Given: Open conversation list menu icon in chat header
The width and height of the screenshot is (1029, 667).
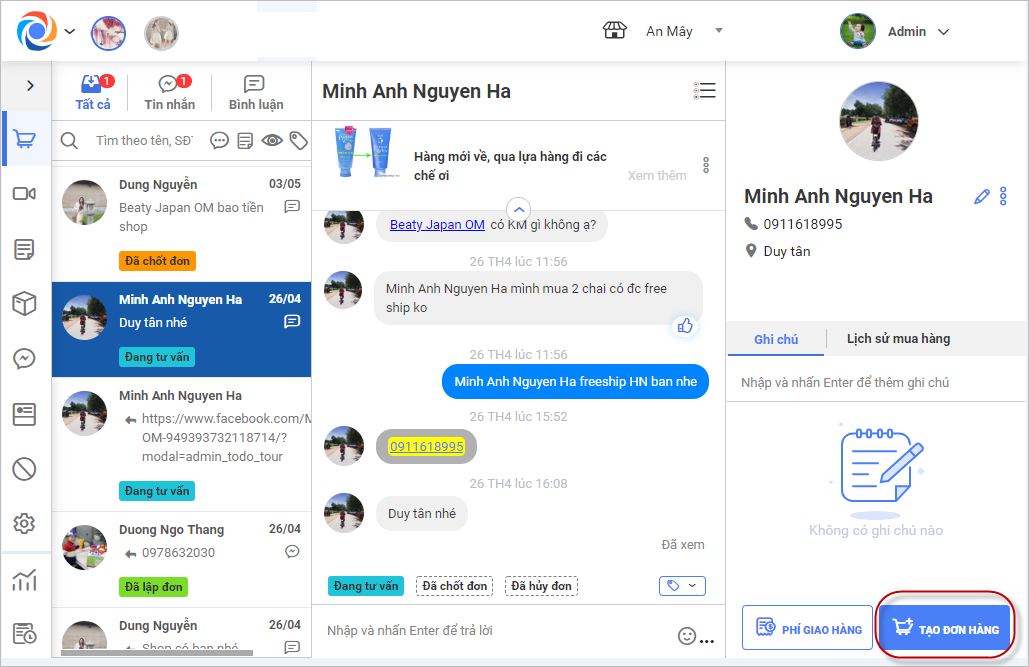Looking at the screenshot, I should [704, 91].
